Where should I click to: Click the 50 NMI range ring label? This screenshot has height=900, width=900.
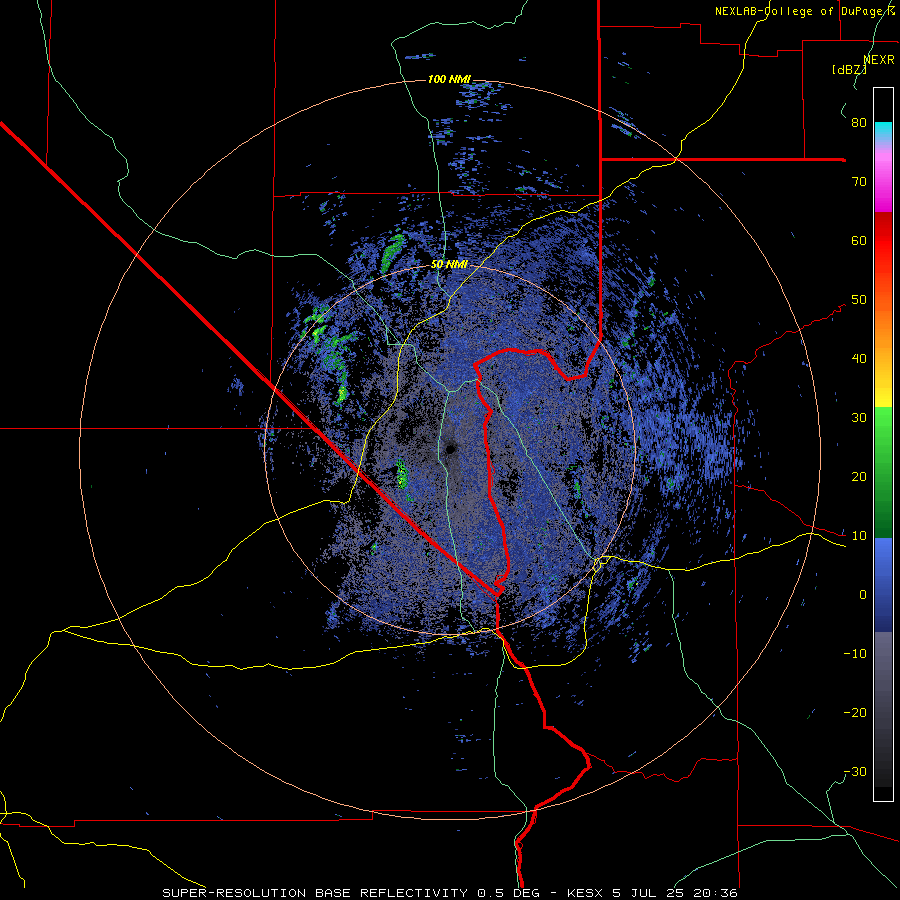(x=449, y=265)
